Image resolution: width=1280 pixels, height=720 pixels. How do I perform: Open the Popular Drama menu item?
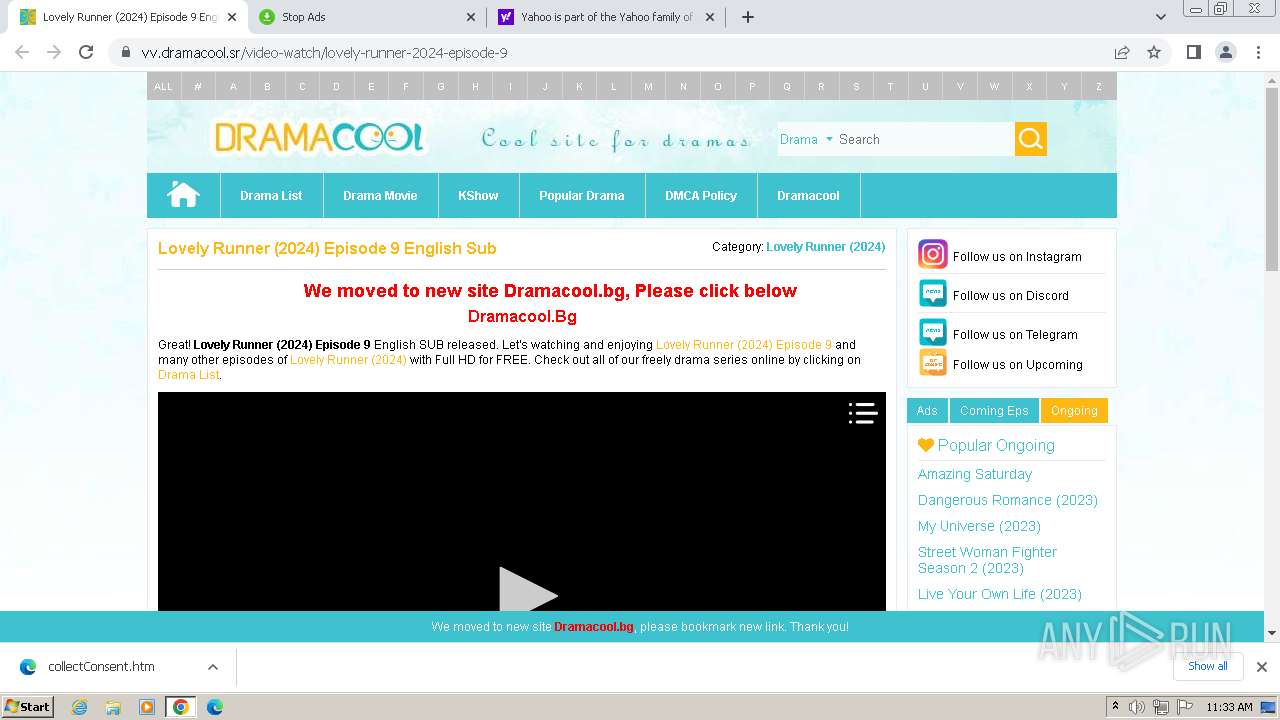582,195
